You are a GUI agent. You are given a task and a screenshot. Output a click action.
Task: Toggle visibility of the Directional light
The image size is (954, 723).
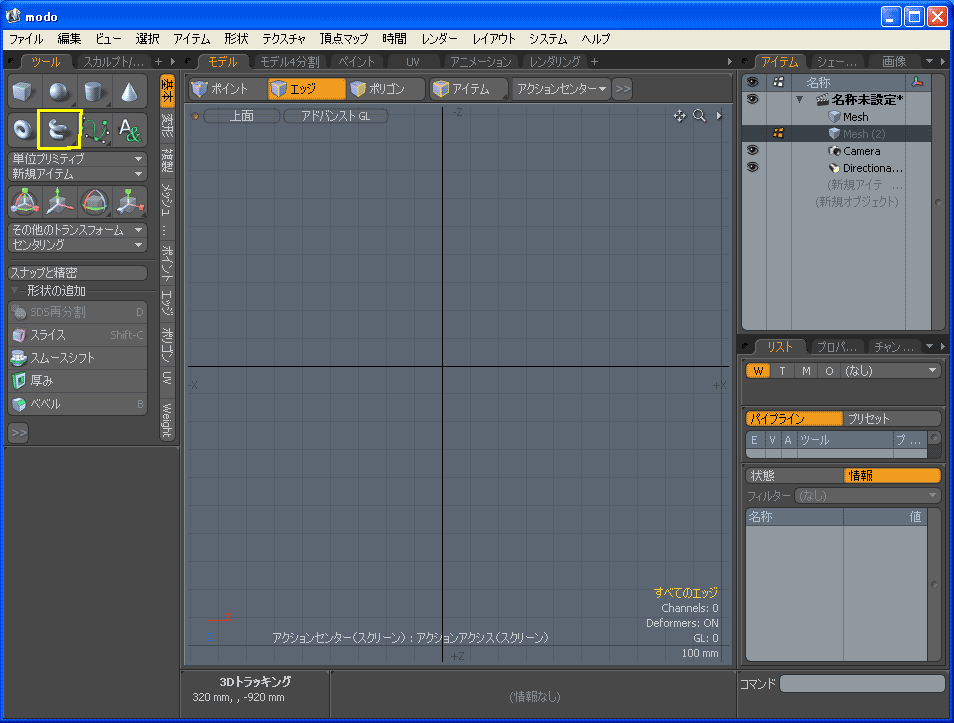[x=751, y=168]
